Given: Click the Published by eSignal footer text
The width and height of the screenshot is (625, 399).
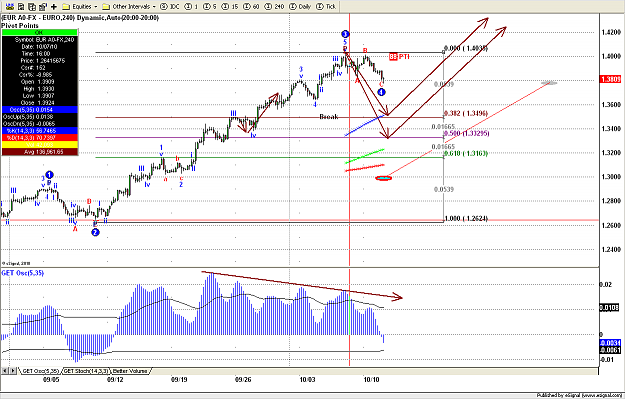Looking at the screenshot, I should tap(579, 395).
